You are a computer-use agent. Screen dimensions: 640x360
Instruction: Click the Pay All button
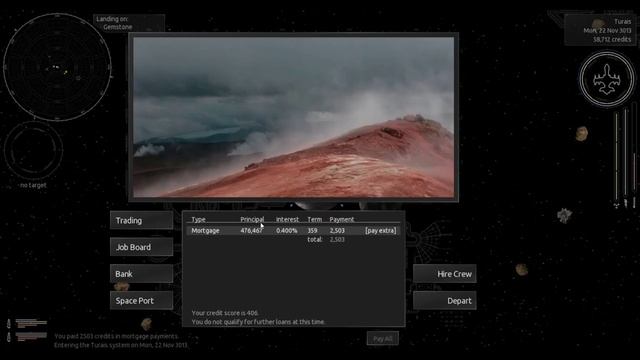[382, 339]
